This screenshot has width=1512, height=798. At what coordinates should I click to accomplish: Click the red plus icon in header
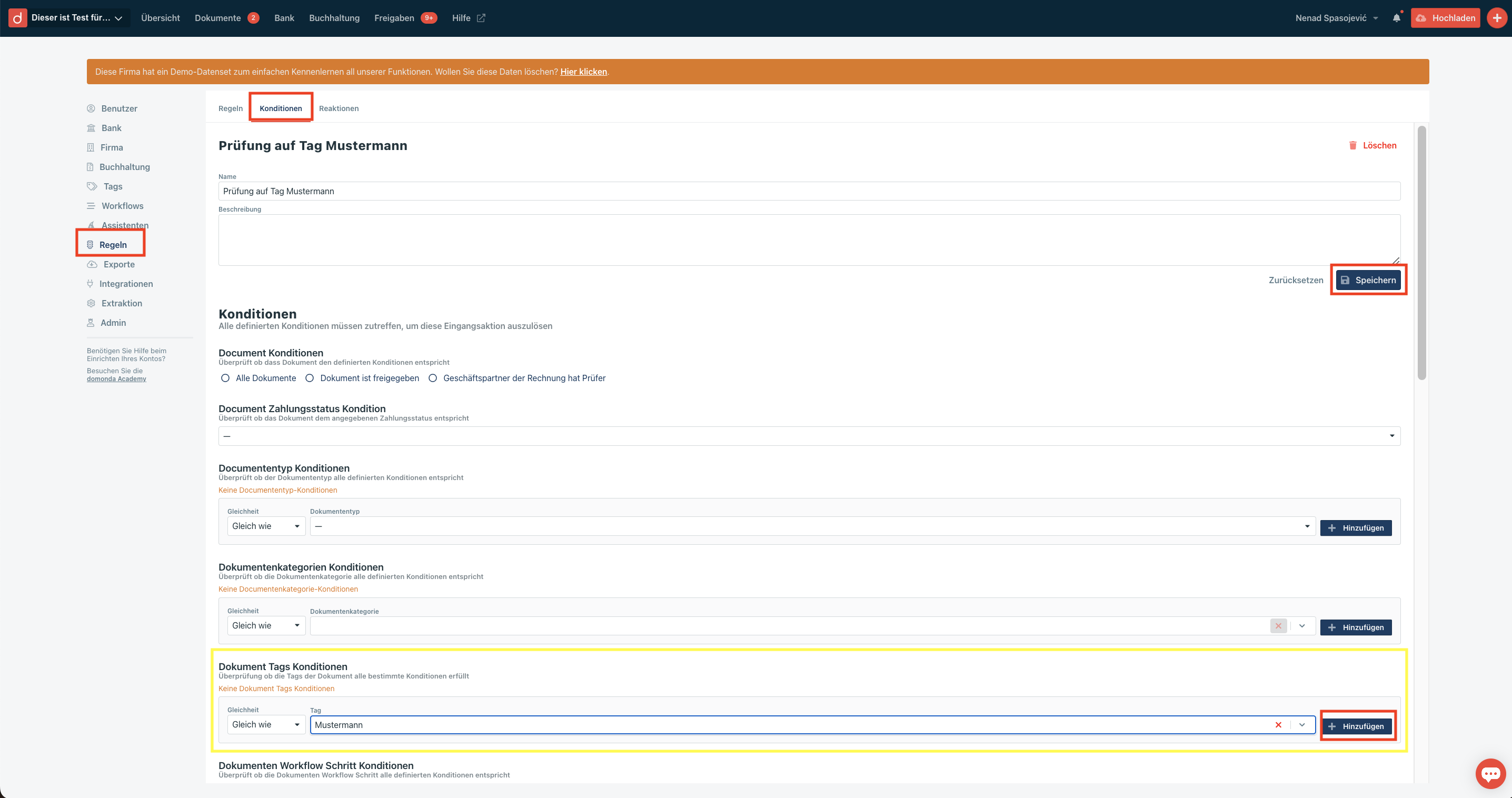point(1497,18)
